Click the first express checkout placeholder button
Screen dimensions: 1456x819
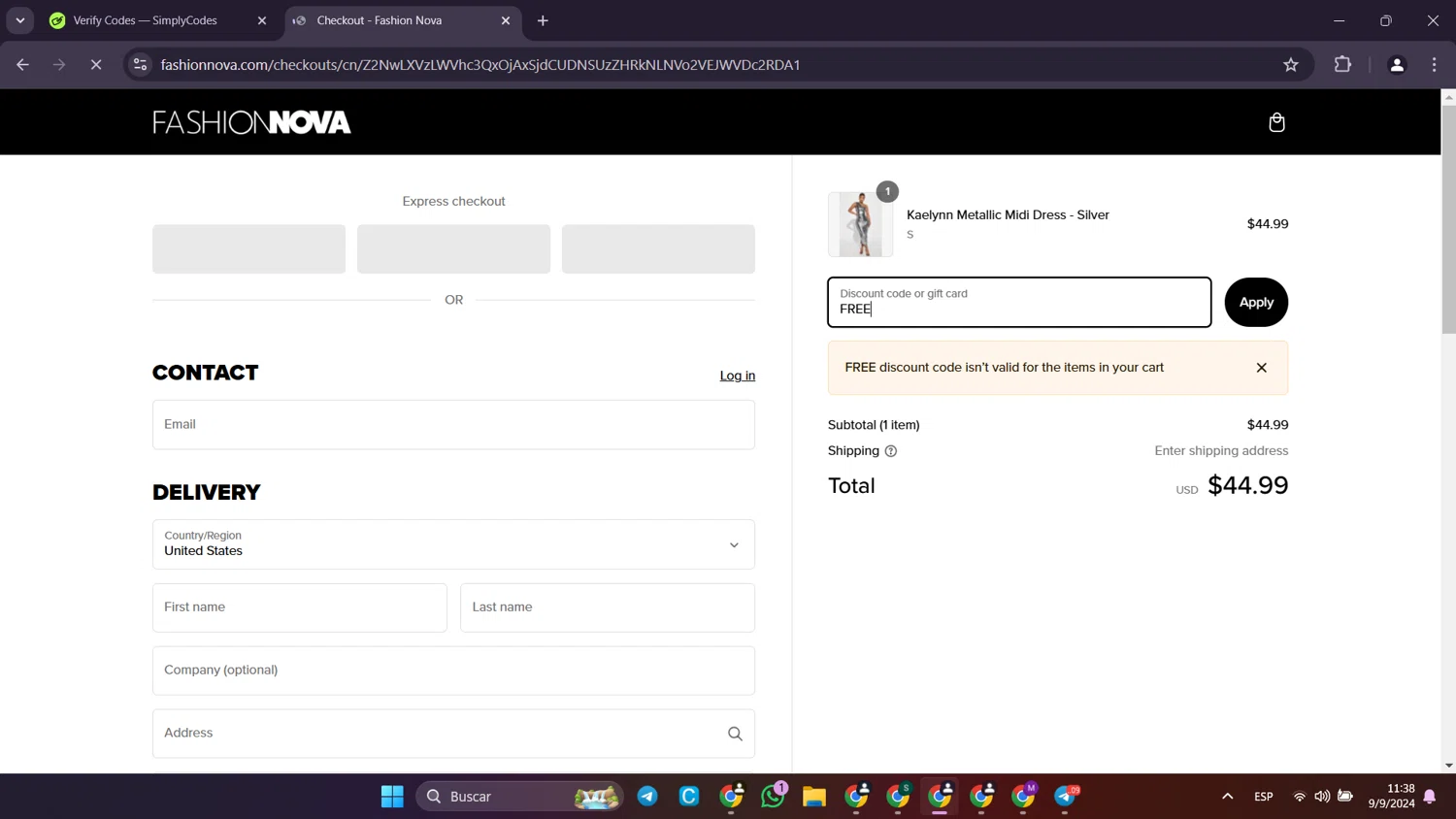[x=248, y=248]
